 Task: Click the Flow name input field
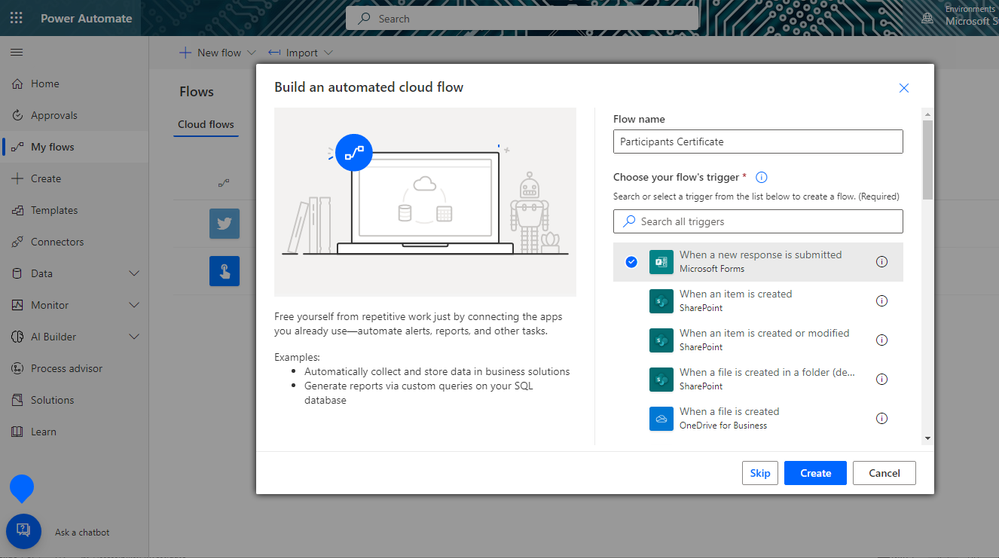pos(758,141)
